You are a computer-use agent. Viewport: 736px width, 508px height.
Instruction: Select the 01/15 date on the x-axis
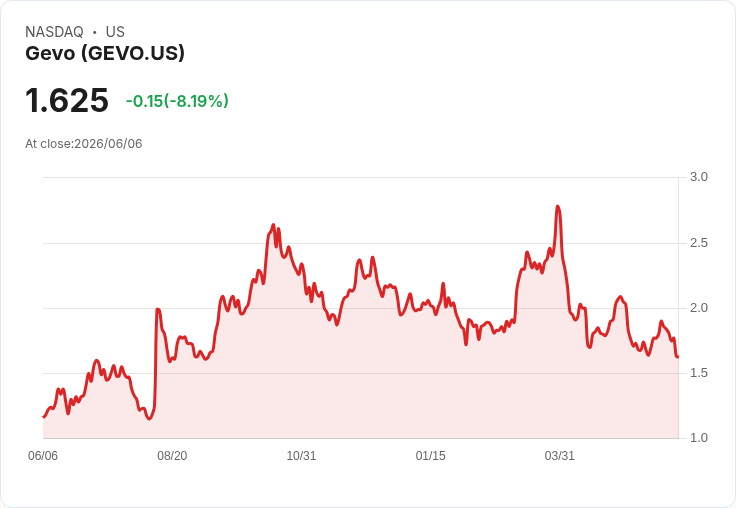click(430, 456)
